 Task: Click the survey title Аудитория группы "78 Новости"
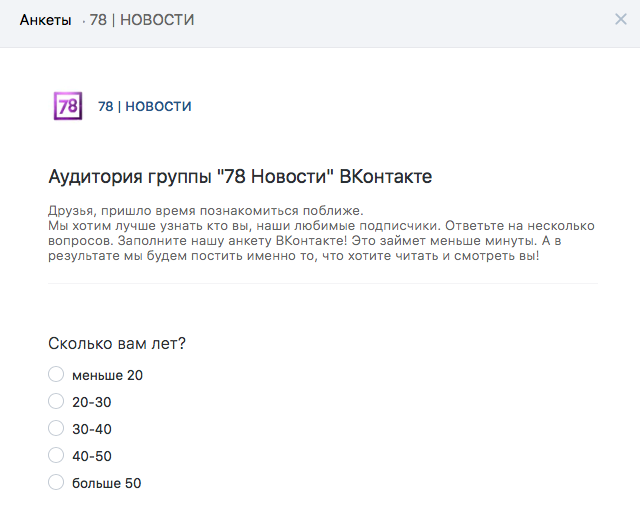(x=240, y=177)
